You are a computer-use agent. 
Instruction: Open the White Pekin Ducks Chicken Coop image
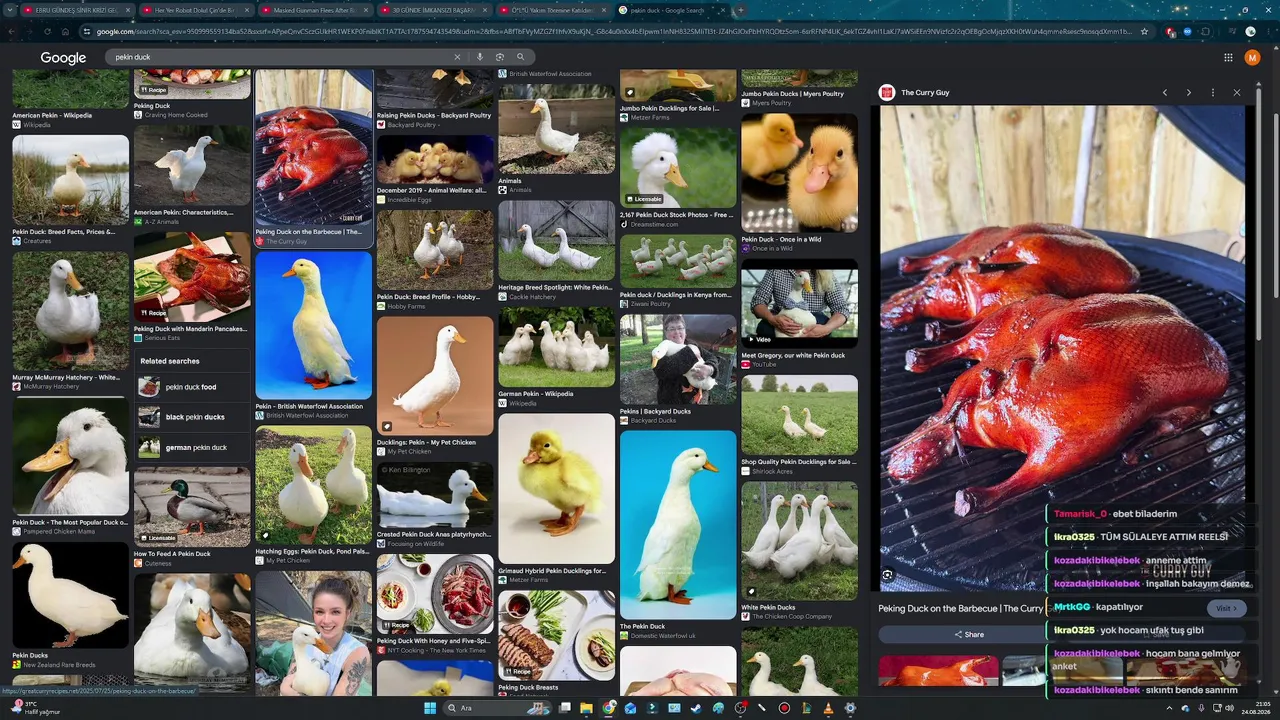point(799,541)
